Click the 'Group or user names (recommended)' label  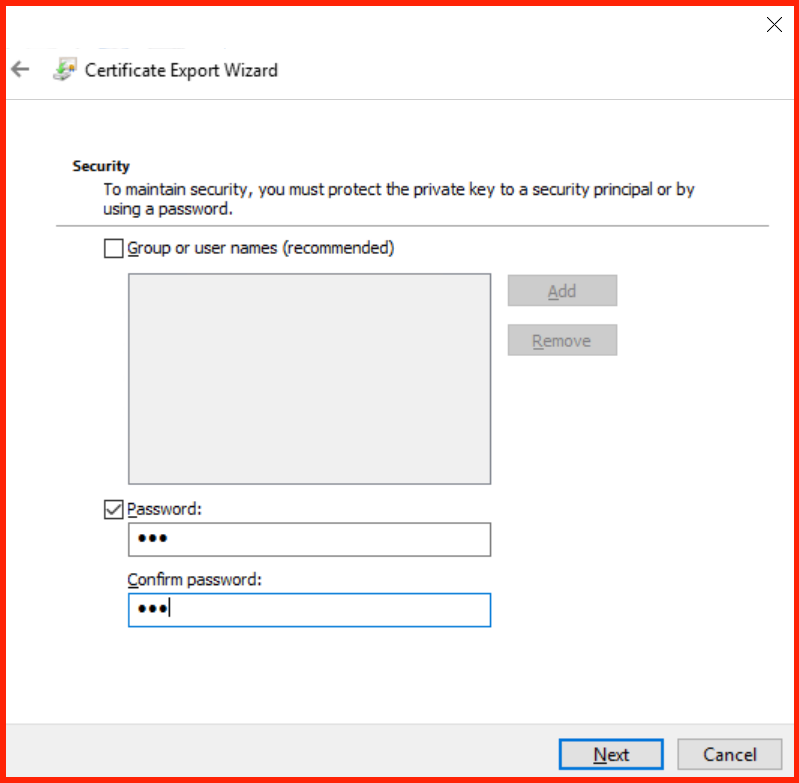click(261, 248)
